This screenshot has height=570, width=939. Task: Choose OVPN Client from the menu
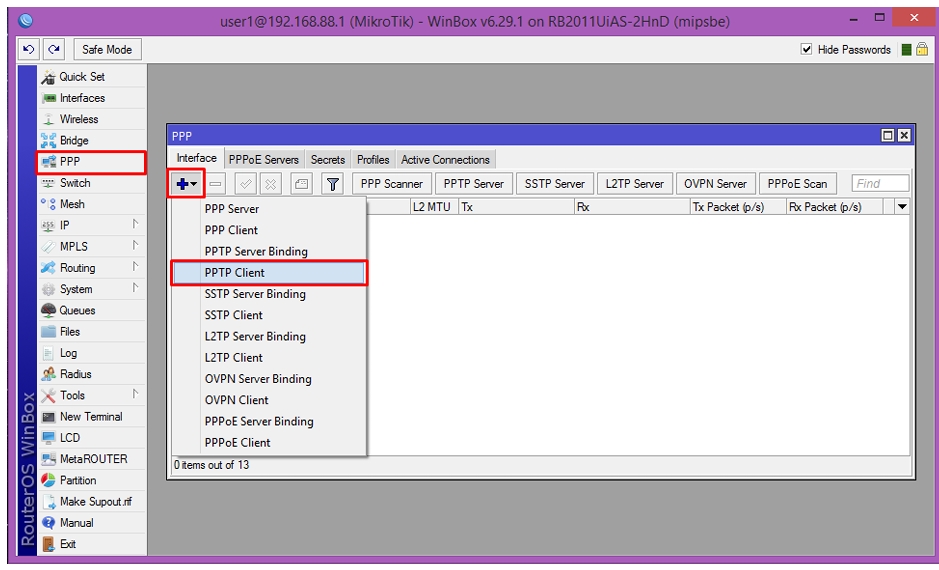269,401
